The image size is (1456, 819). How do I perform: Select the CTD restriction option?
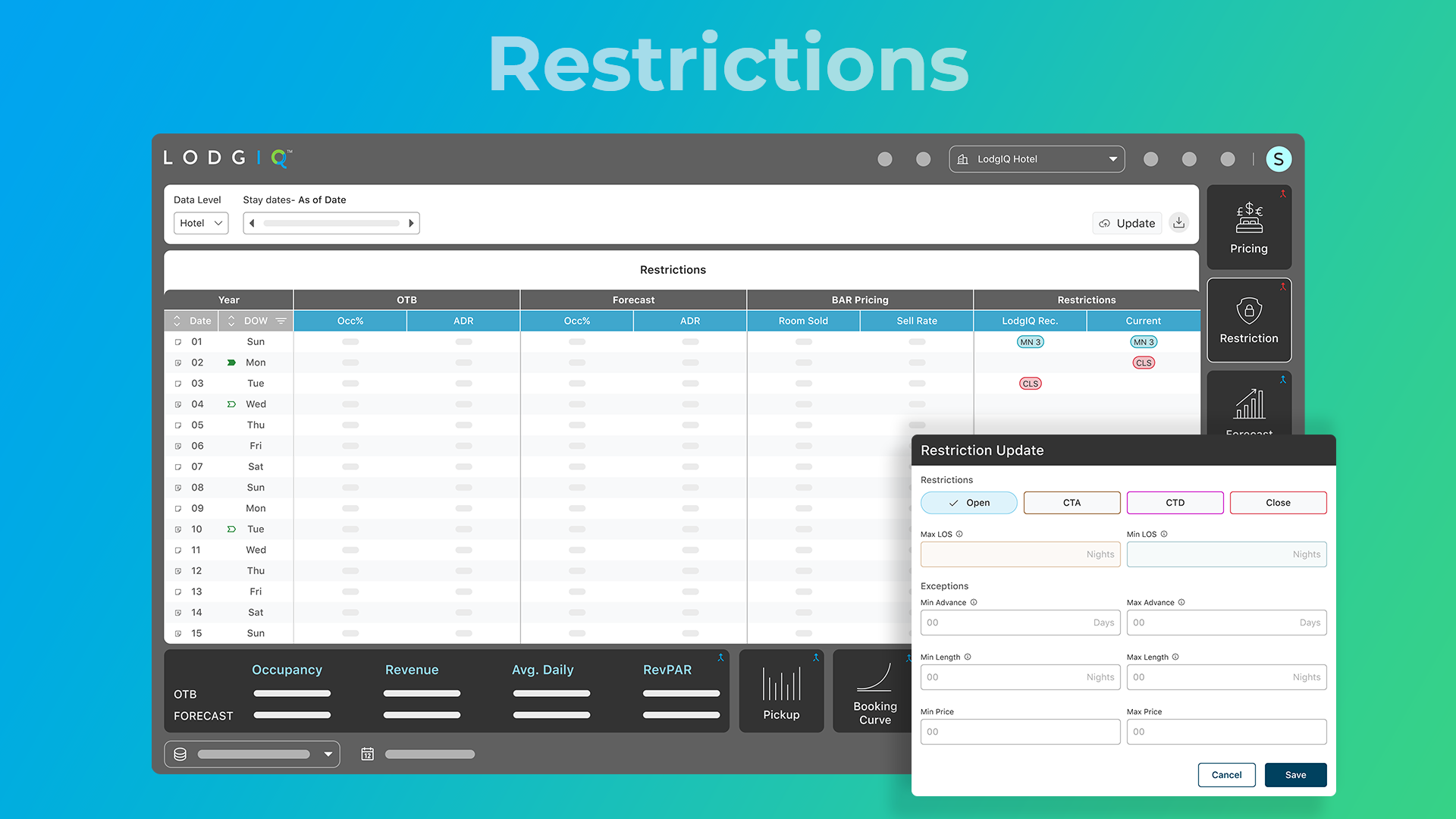[x=1175, y=503]
